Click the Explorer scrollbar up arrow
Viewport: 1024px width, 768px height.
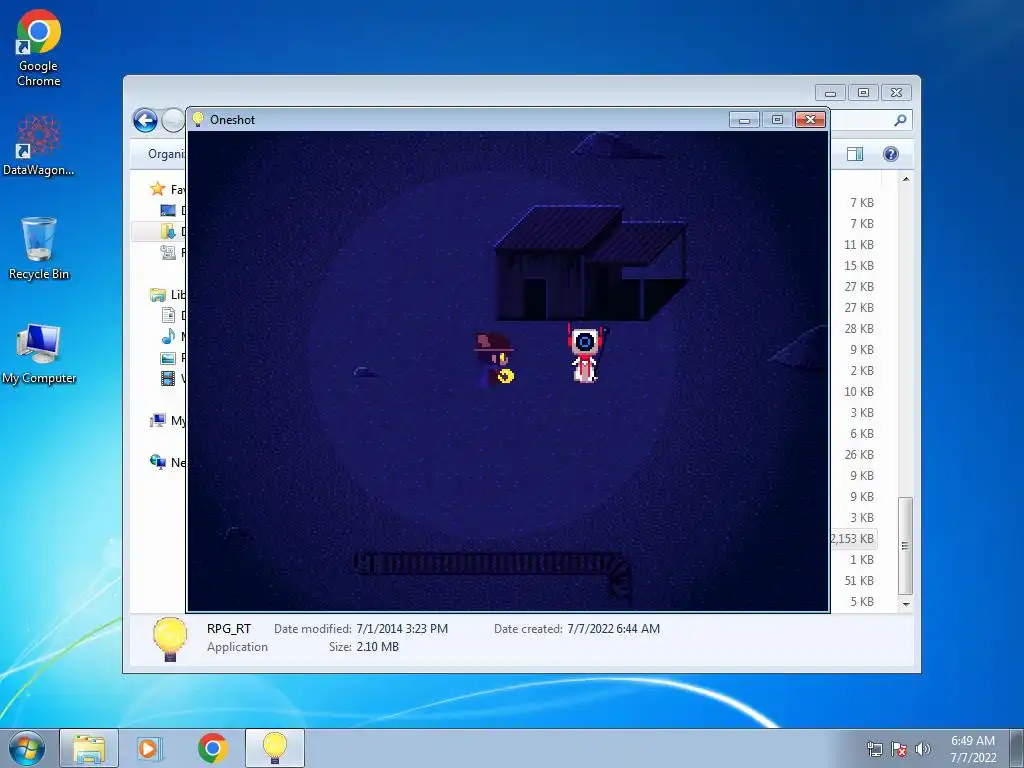(906, 179)
